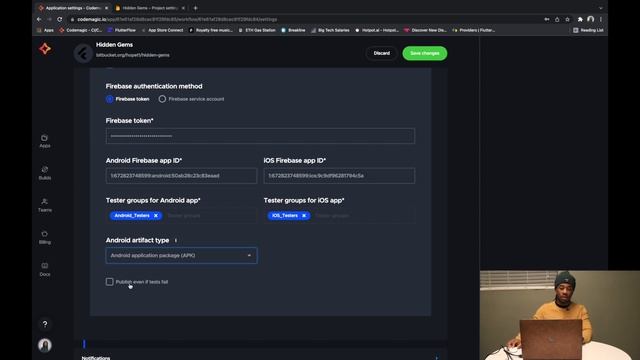
Task: Open Royalty free music bookmark
Action: click(211, 30)
